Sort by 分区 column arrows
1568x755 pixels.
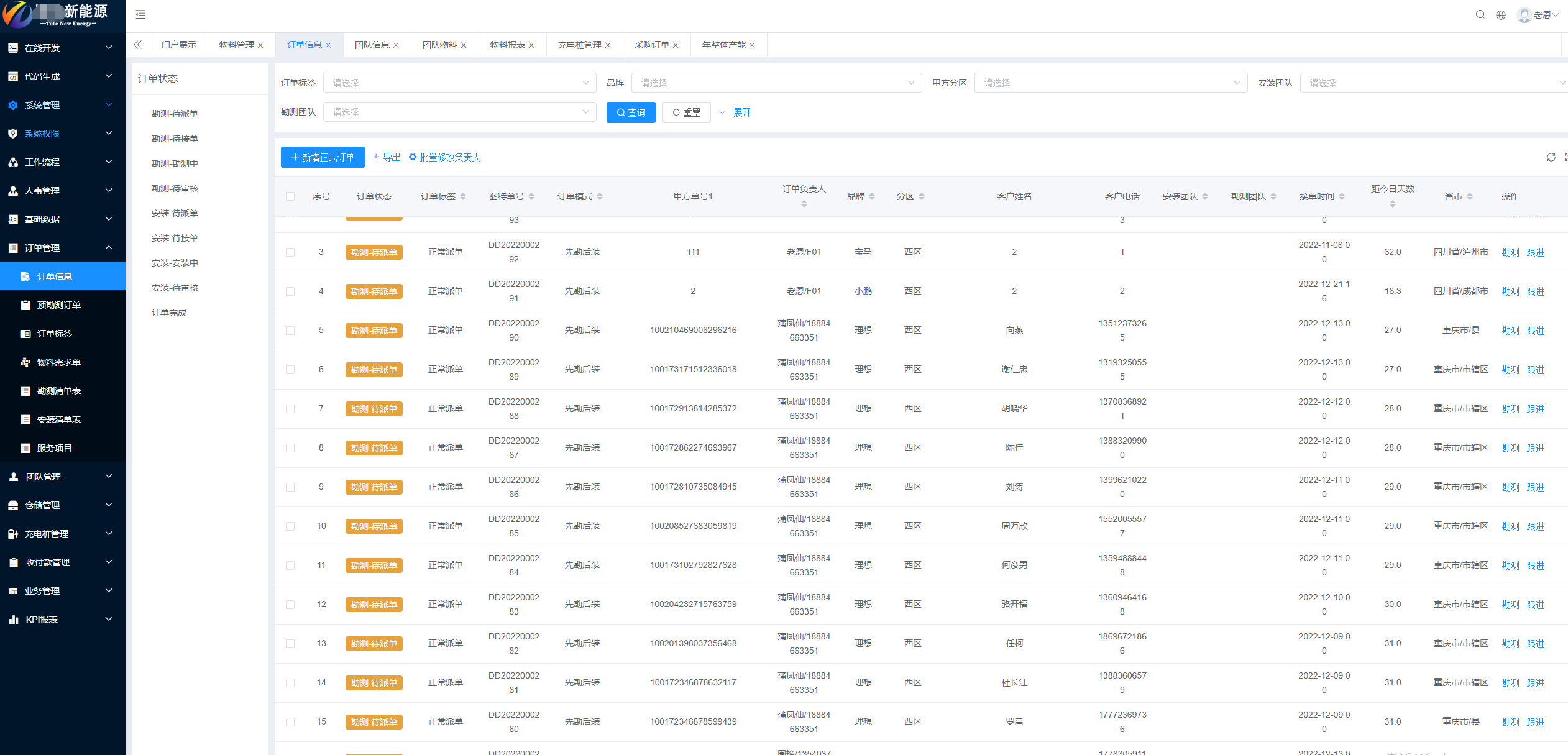[x=922, y=196]
